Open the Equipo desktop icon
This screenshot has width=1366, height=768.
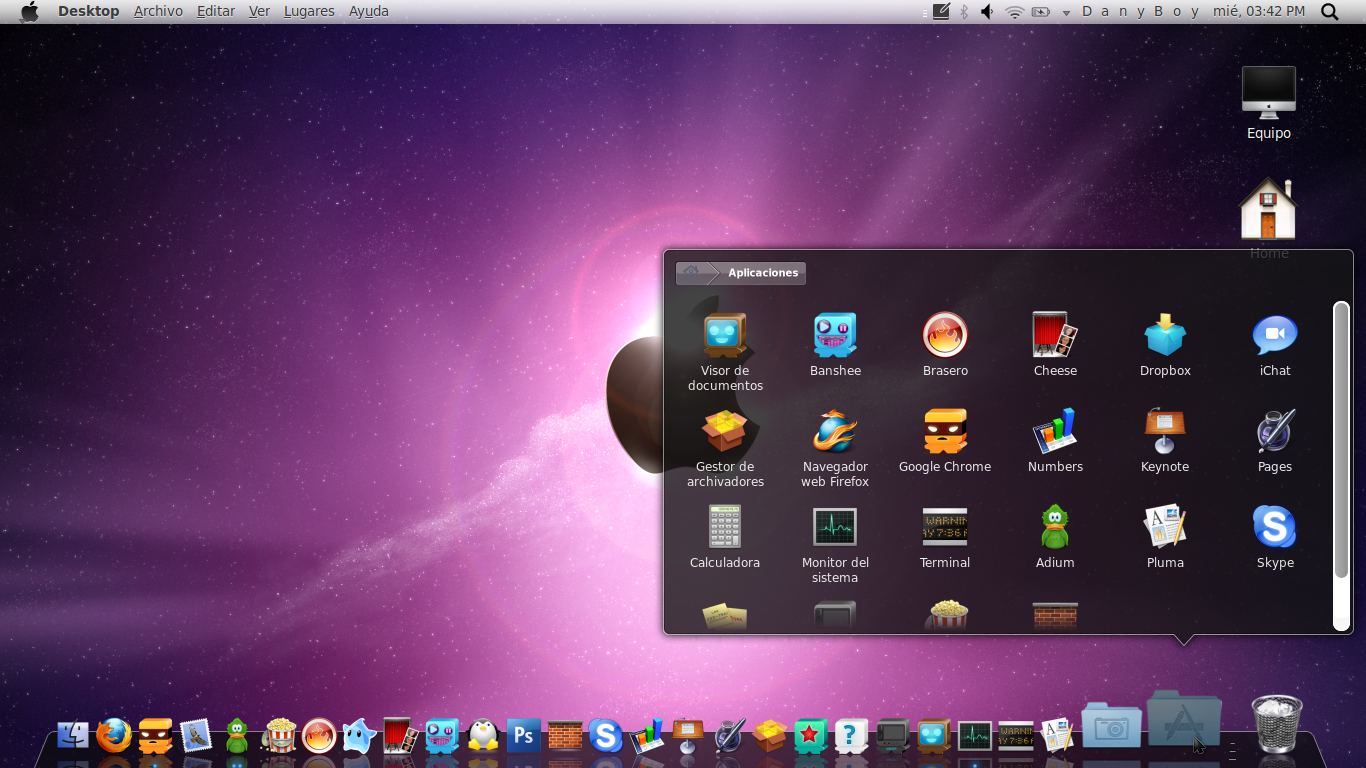click(1269, 103)
